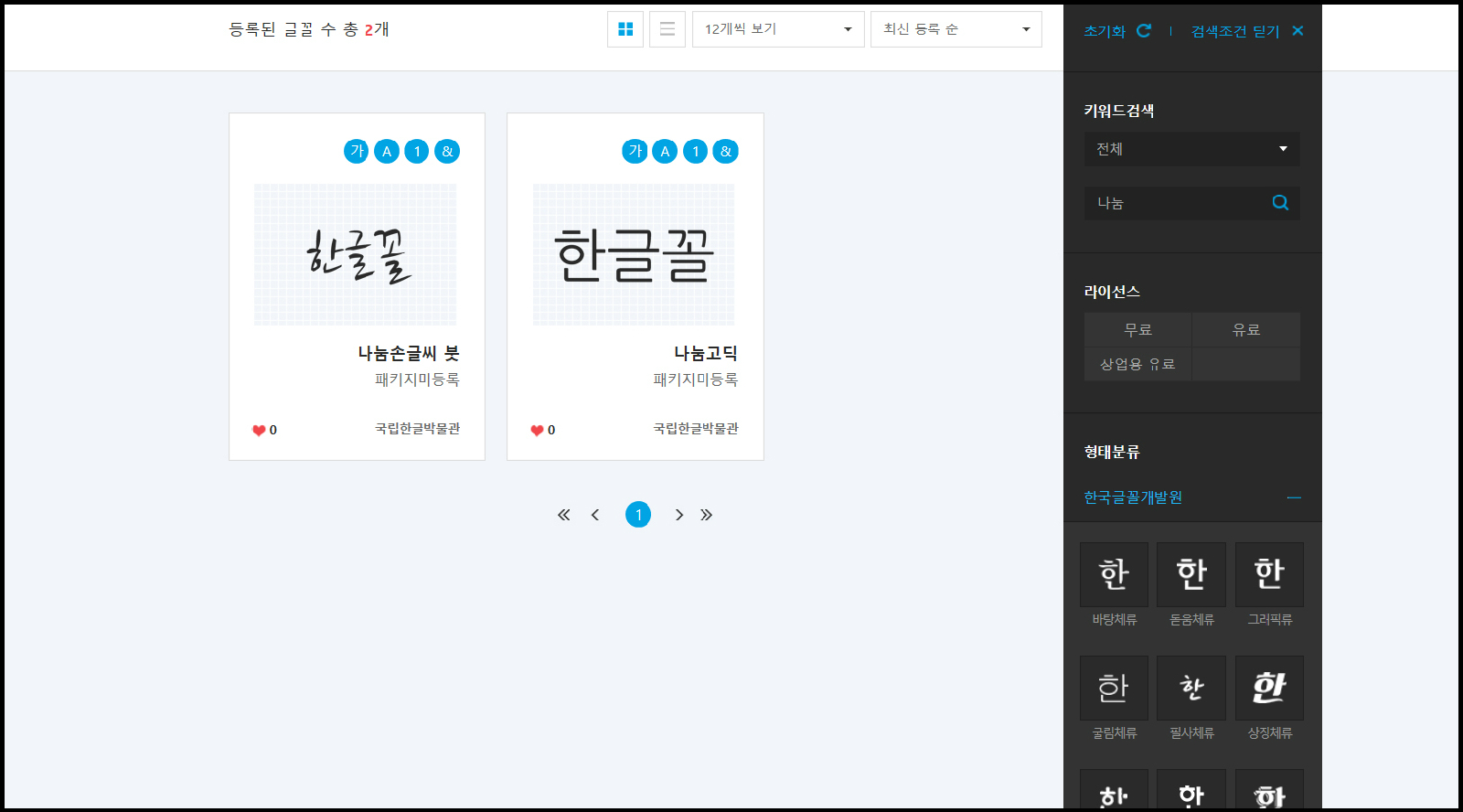Click the 1 badge on 나눔고딕 card
This screenshot has height=812, width=1463.
click(695, 151)
